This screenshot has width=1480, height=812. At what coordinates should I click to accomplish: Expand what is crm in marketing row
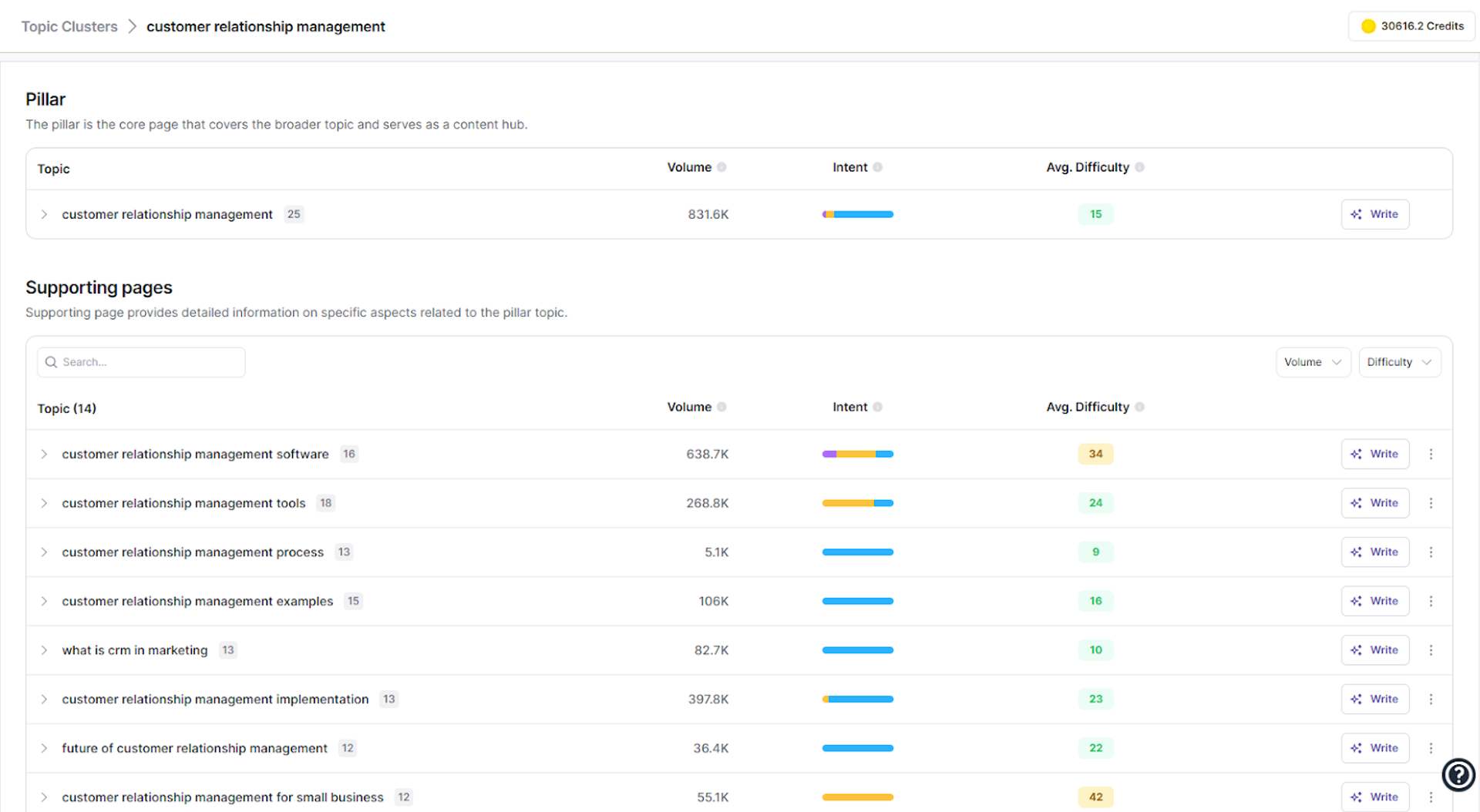click(x=44, y=650)
